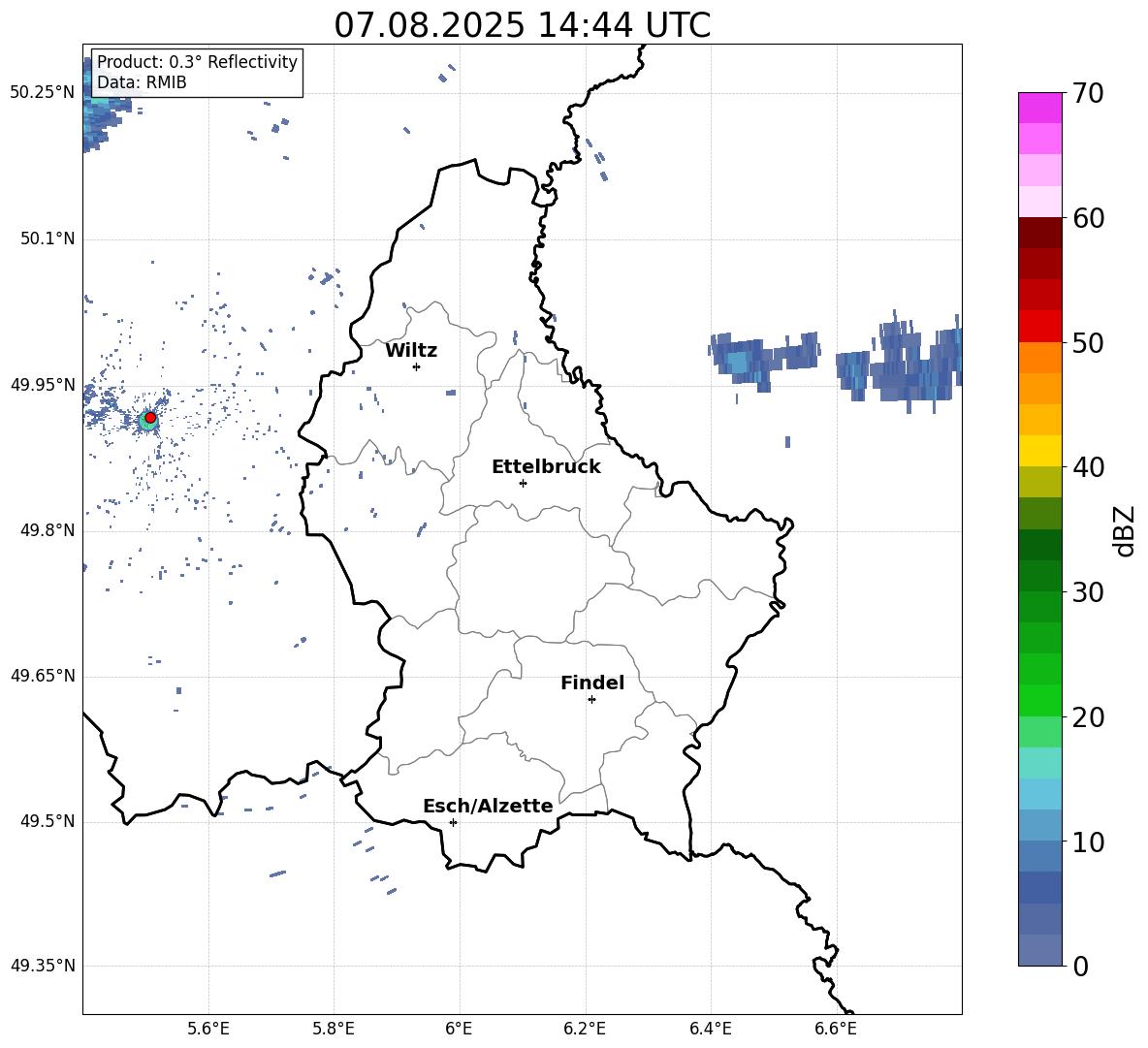The width and height of the screenshot is (1148, 1048).
Task: Click the colorbar tick label 70
Action: (1088, 94)
